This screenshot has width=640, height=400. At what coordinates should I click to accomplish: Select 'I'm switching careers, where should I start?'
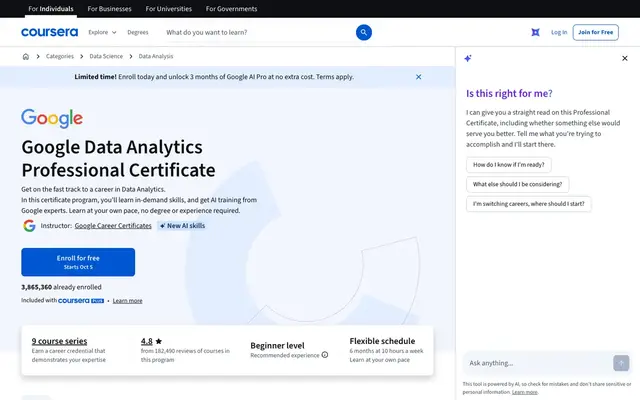tap(529, 204)
